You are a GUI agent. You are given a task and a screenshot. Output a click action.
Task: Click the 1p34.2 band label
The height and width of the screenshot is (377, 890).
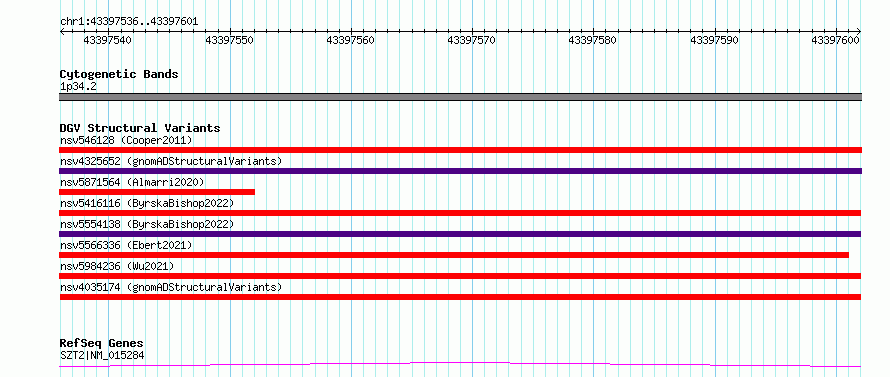(x=78, y=86)
